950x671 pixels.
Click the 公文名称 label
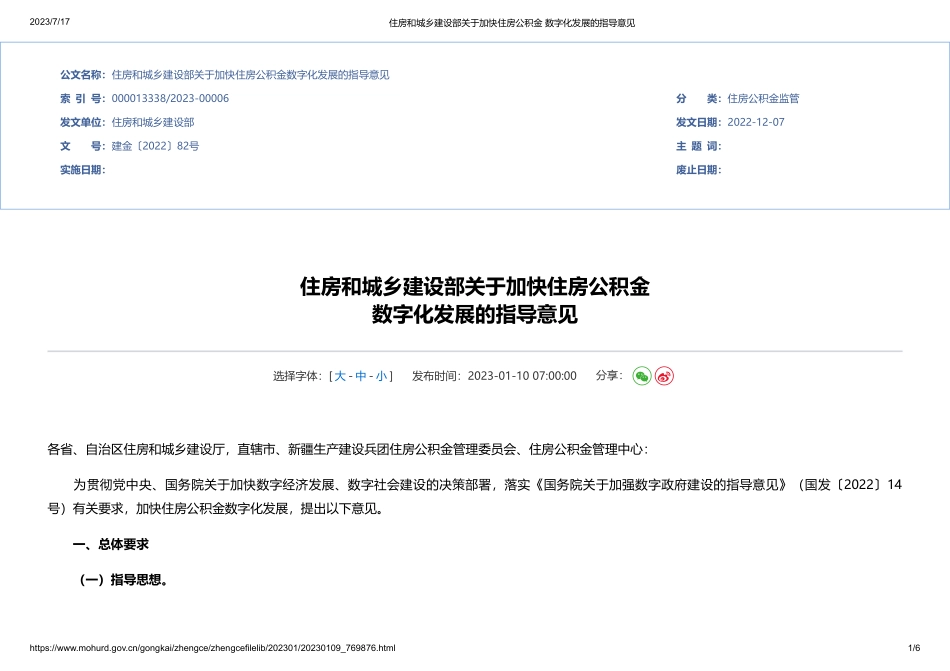[82, 75]
